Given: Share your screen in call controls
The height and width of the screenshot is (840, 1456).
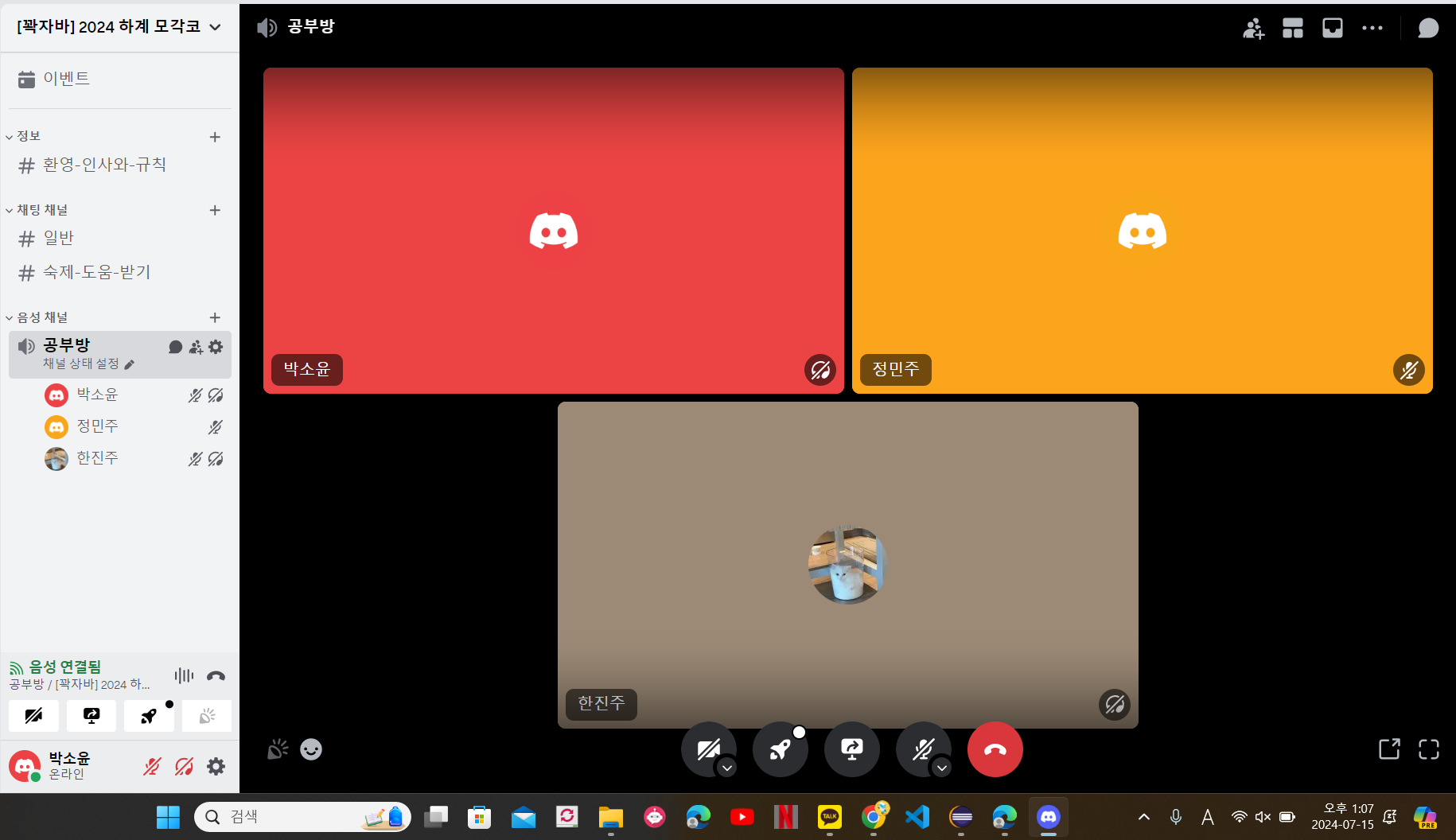Looking at the screenshot, I should pos(852,749).
